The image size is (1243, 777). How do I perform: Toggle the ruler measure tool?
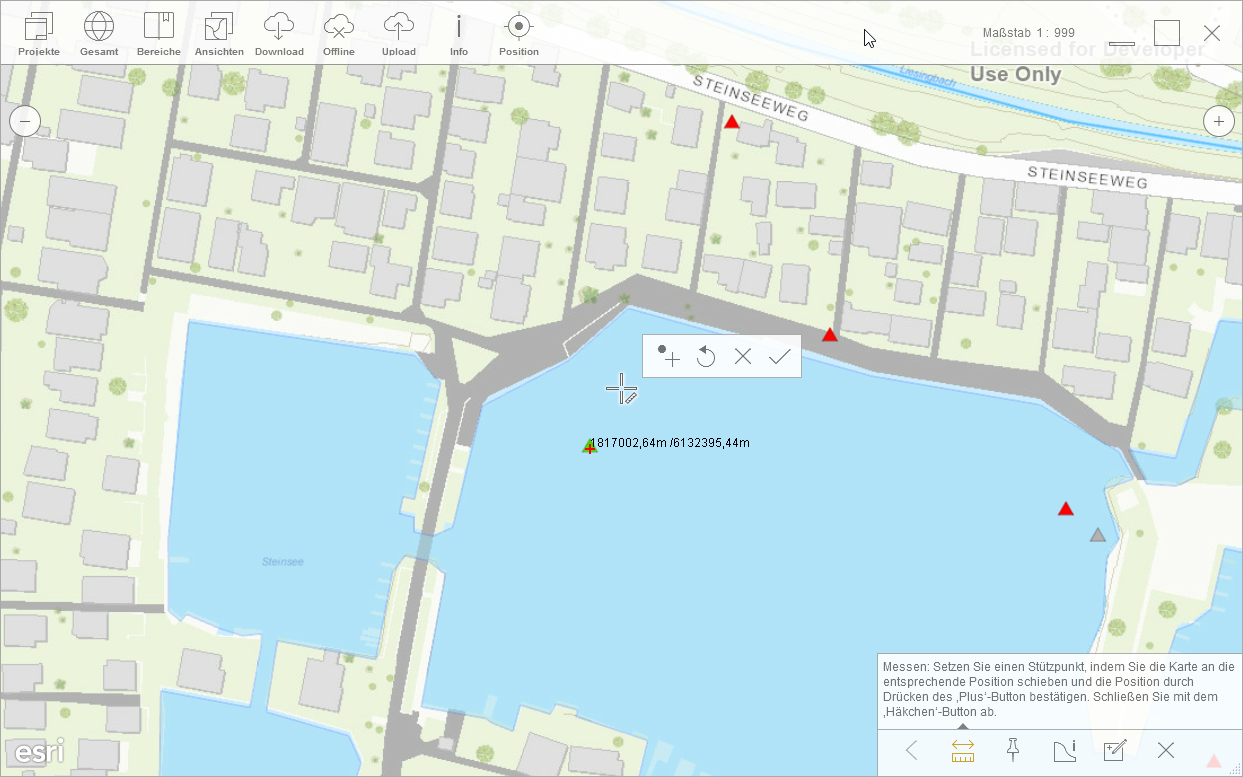(x=963, y=750)
